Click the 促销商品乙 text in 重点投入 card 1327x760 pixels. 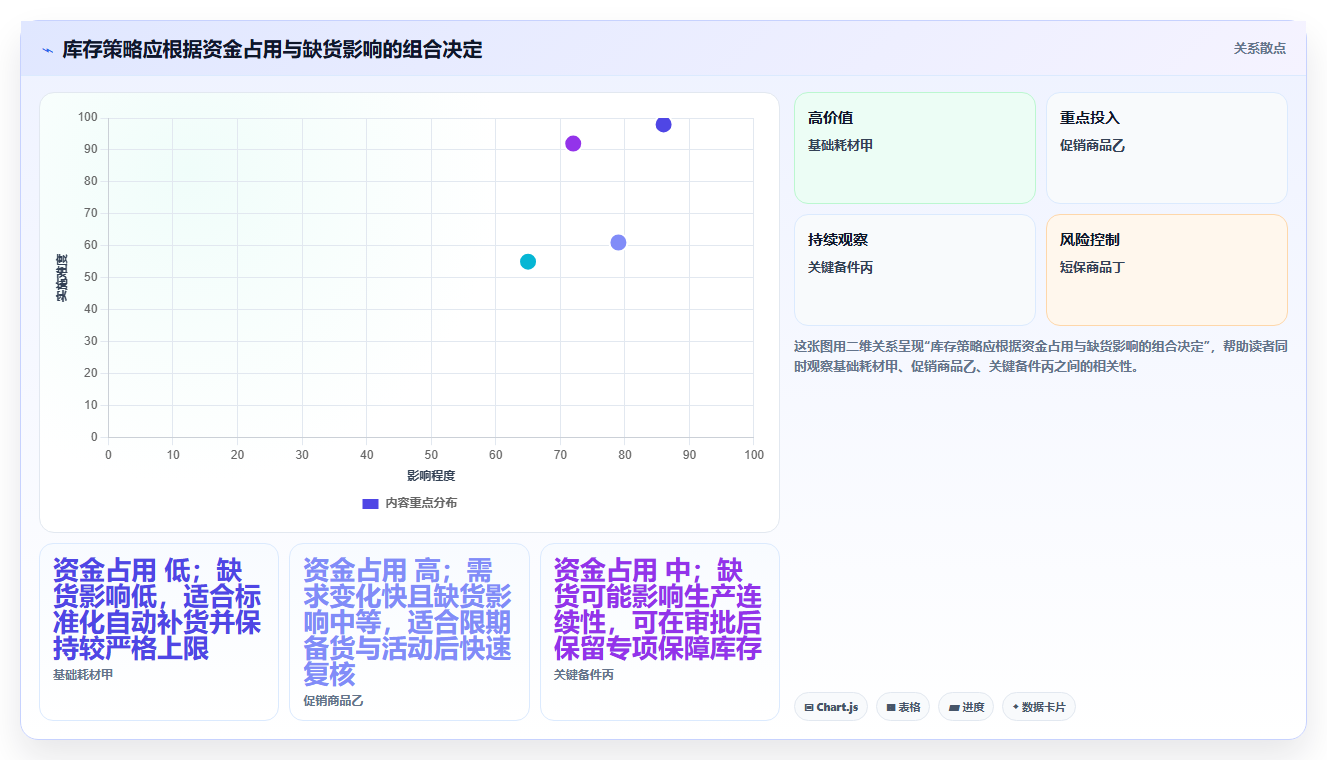point(1092,145)
